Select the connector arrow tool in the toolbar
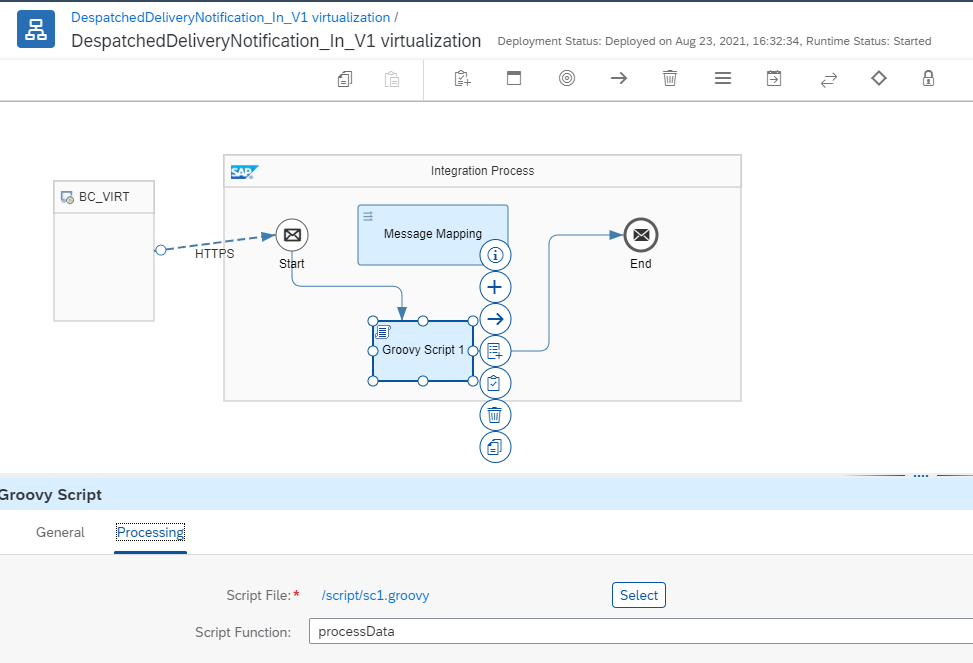Image resolution: width=973 pixels, height=663 pixels. tap(619, 78)
